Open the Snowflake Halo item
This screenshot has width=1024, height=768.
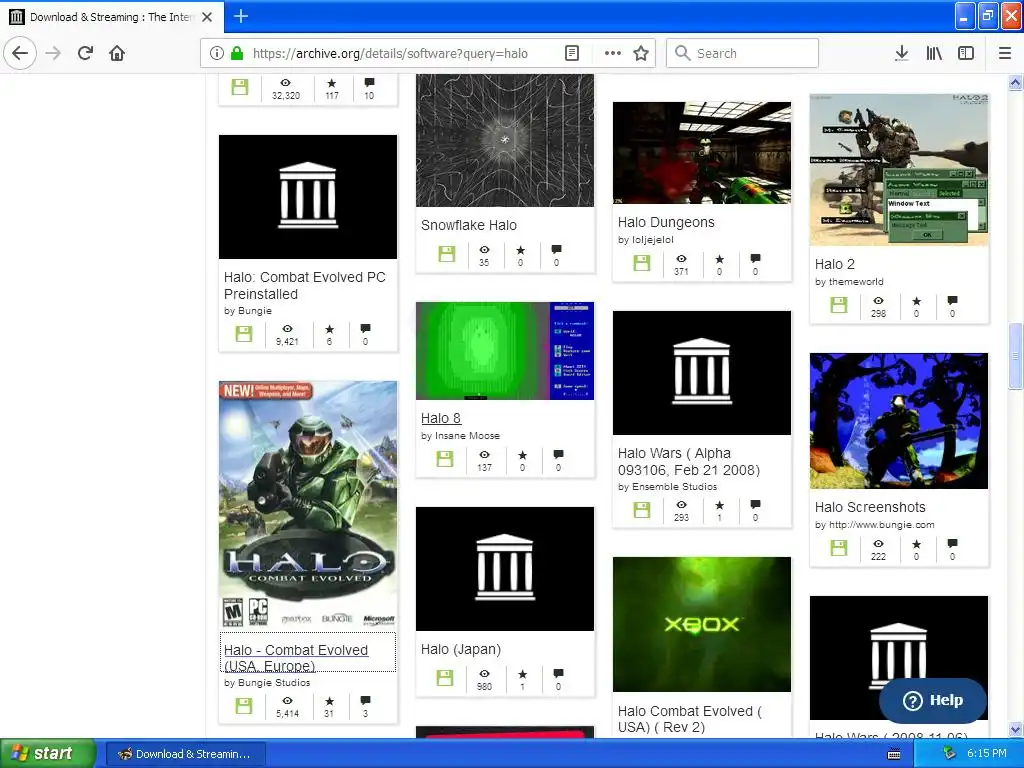pos(469,225)
